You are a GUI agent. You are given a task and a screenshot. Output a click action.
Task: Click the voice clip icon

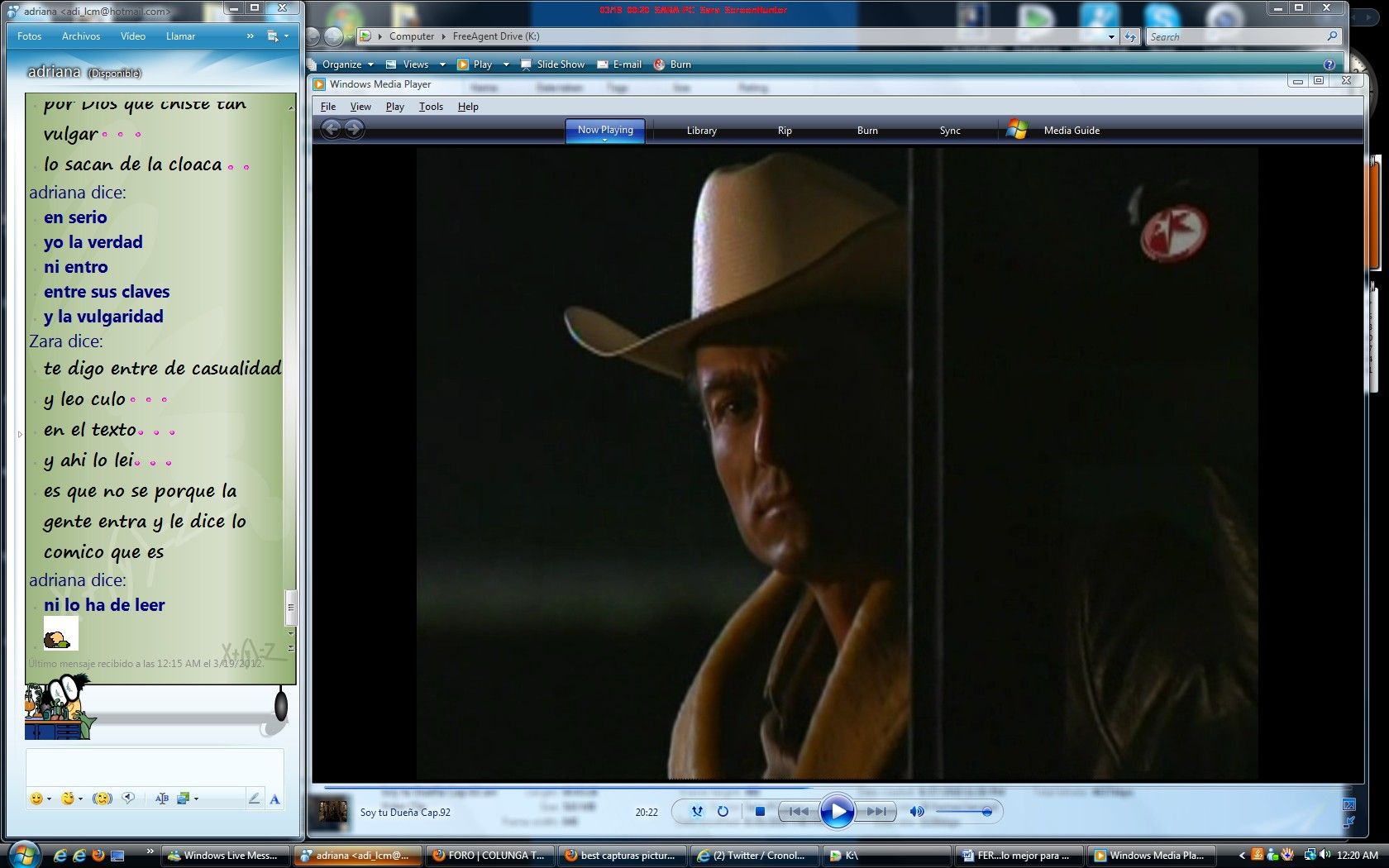click(x=128, y=799)
